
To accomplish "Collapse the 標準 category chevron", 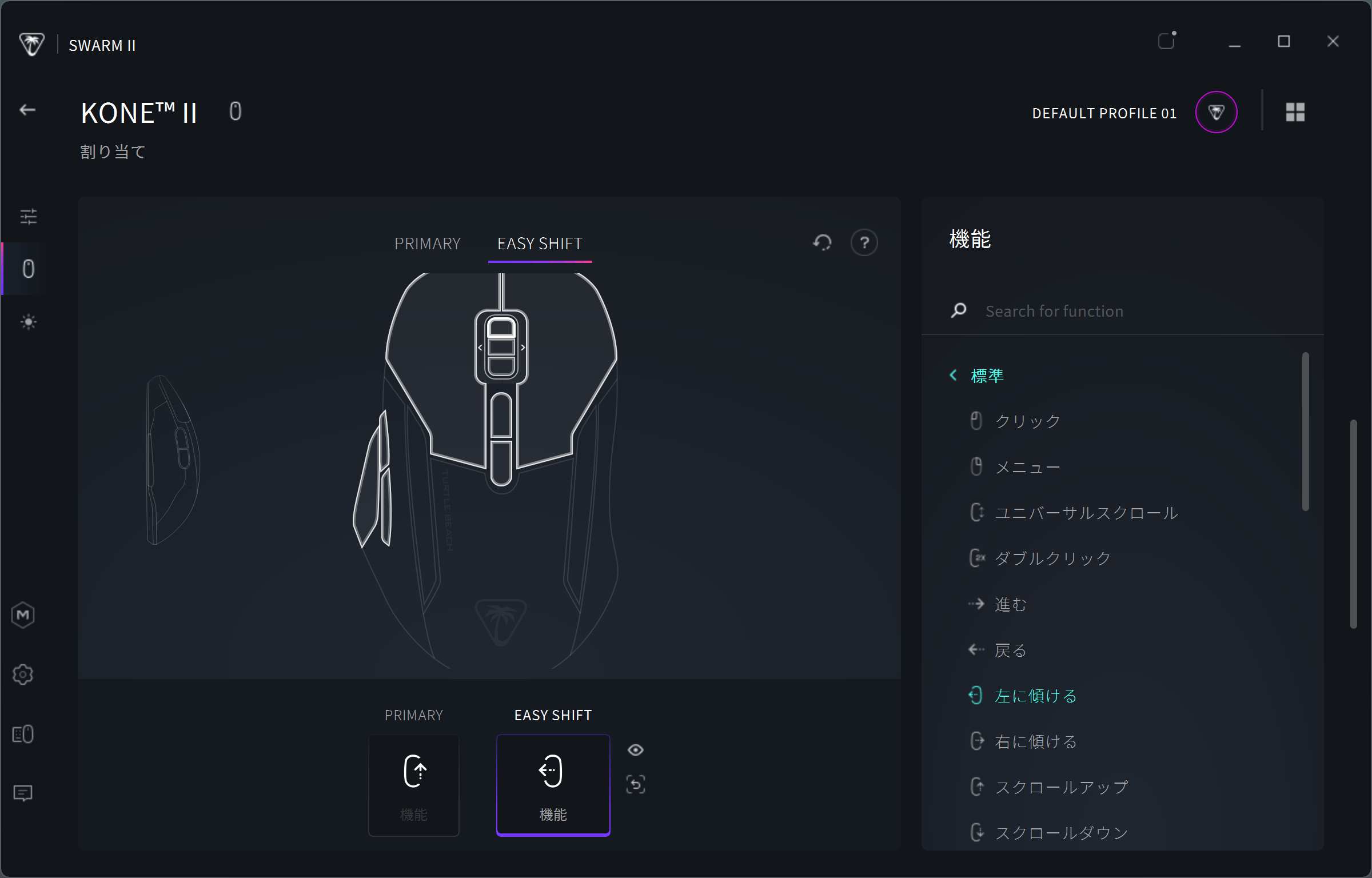I will point(953,376).
